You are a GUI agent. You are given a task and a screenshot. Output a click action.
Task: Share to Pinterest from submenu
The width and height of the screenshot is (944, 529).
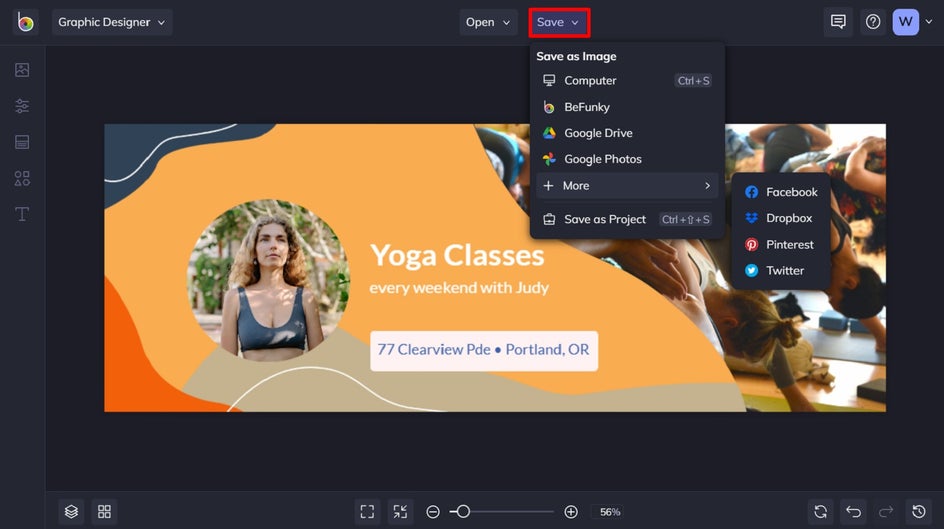(x=781, y=245)
